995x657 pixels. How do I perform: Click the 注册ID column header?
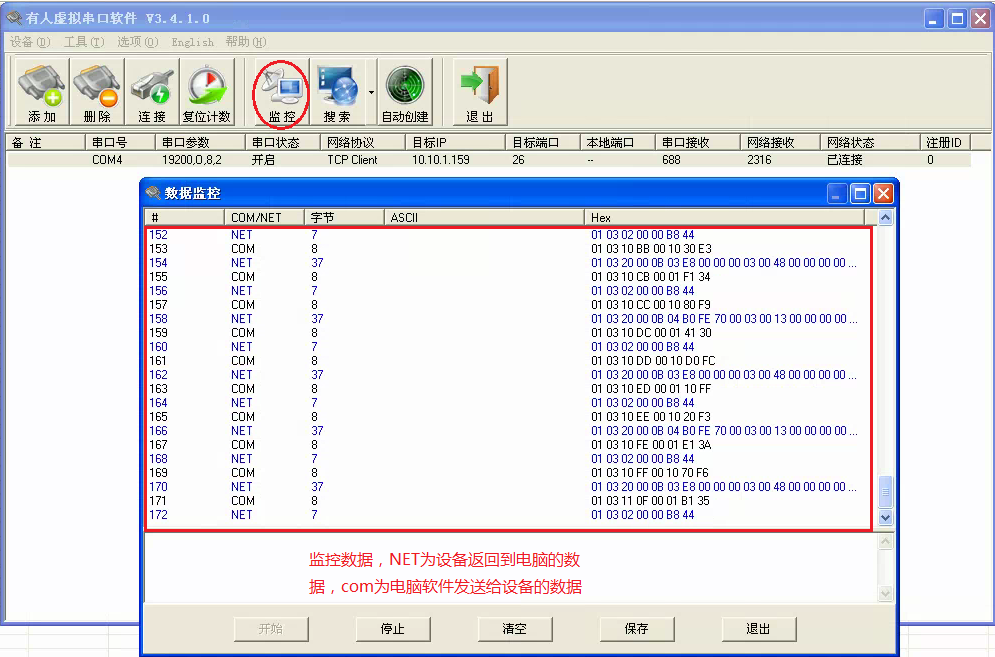[945, 142]
